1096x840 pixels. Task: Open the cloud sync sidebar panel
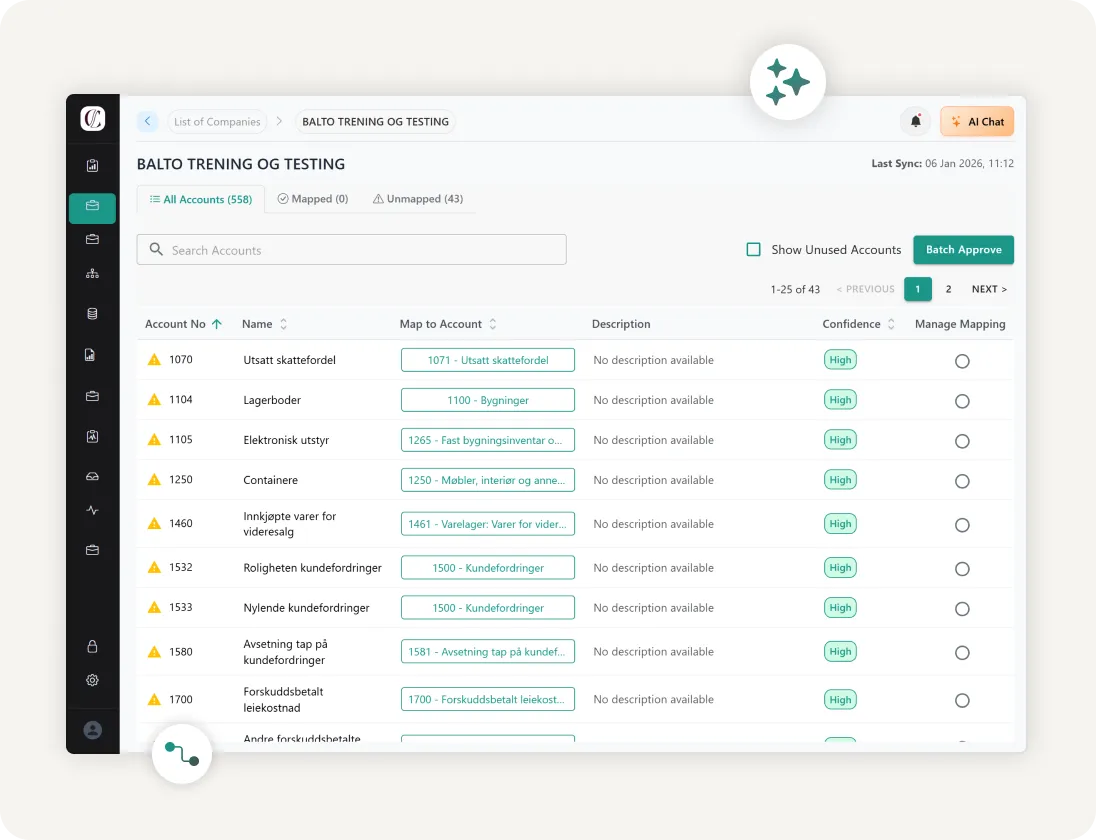tap(92, 476)
